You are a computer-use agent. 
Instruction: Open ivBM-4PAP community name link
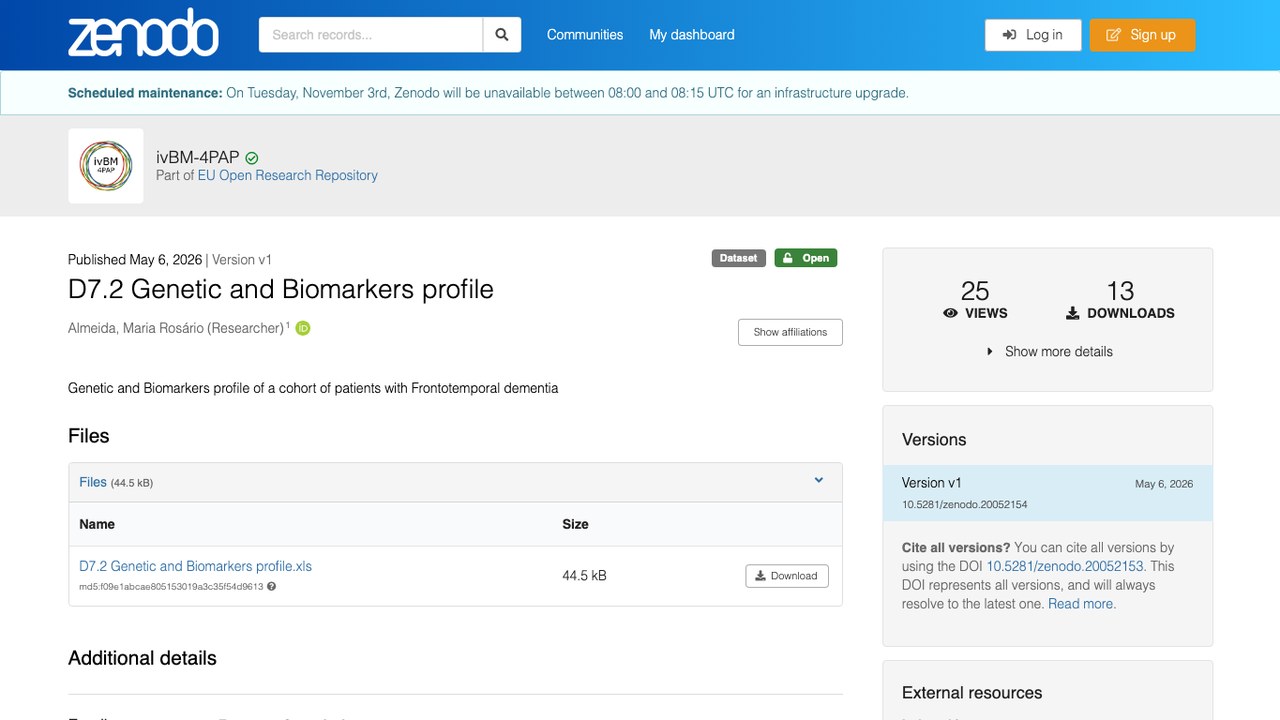coord(198,157)
